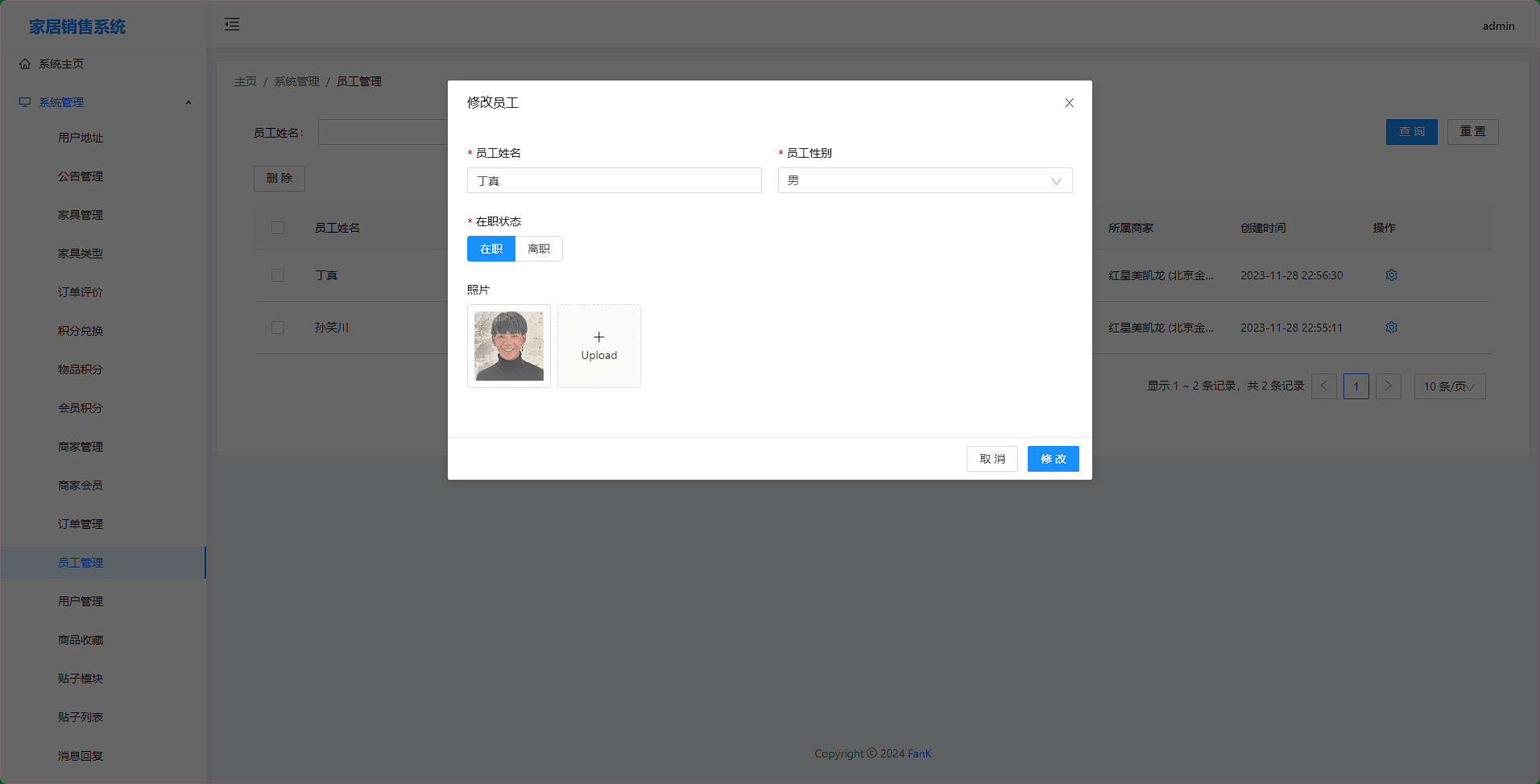The width and height of the screenshot is (1540, 784).
Task: Click creation time 2023-11-28 22:55:11
Action: pyautogui.click(x=1291, y=328)
